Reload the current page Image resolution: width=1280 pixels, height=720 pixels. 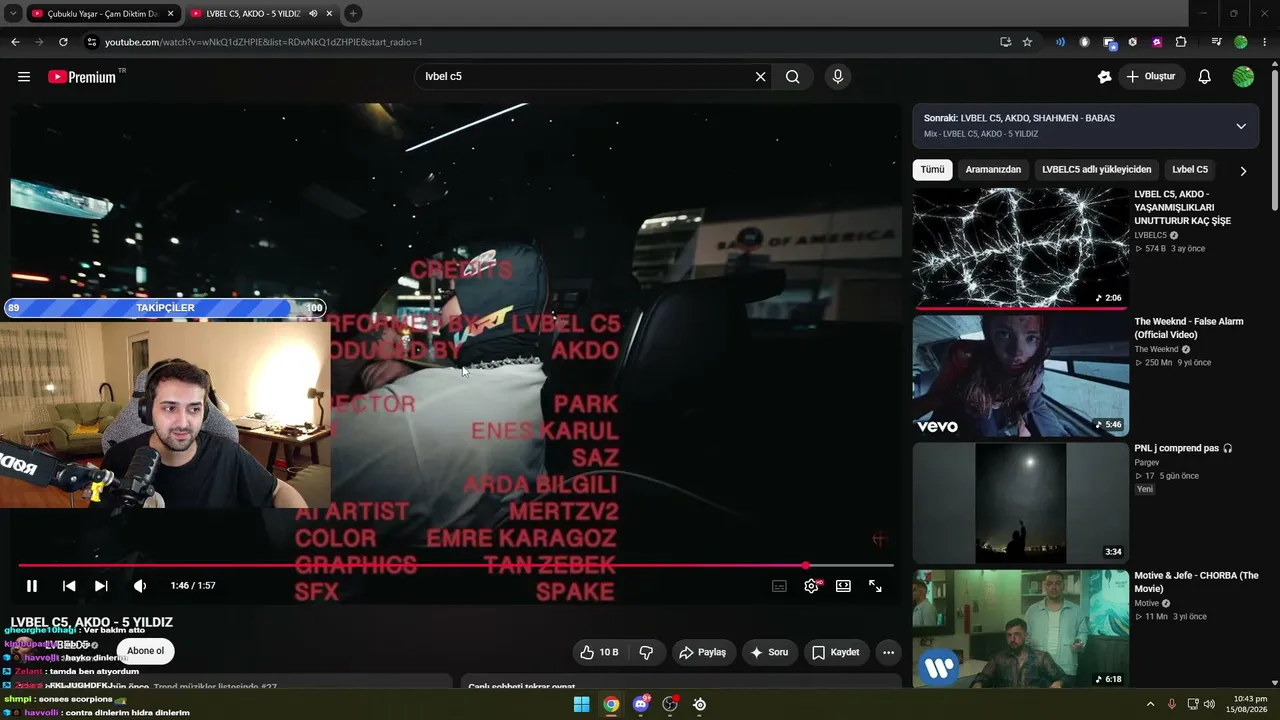[x=63, y=42]
